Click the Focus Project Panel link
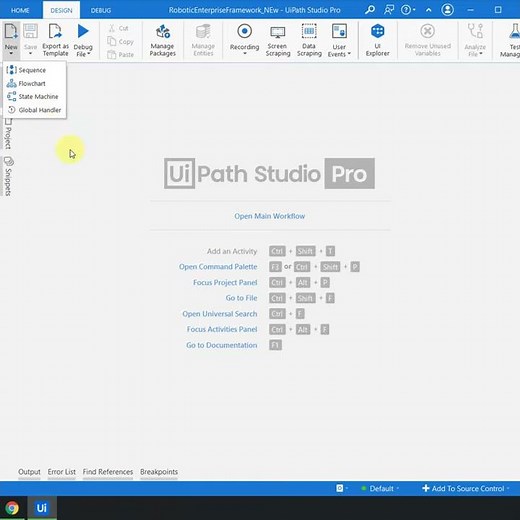This screenshot has height=520, width=520. coord(225,282)
